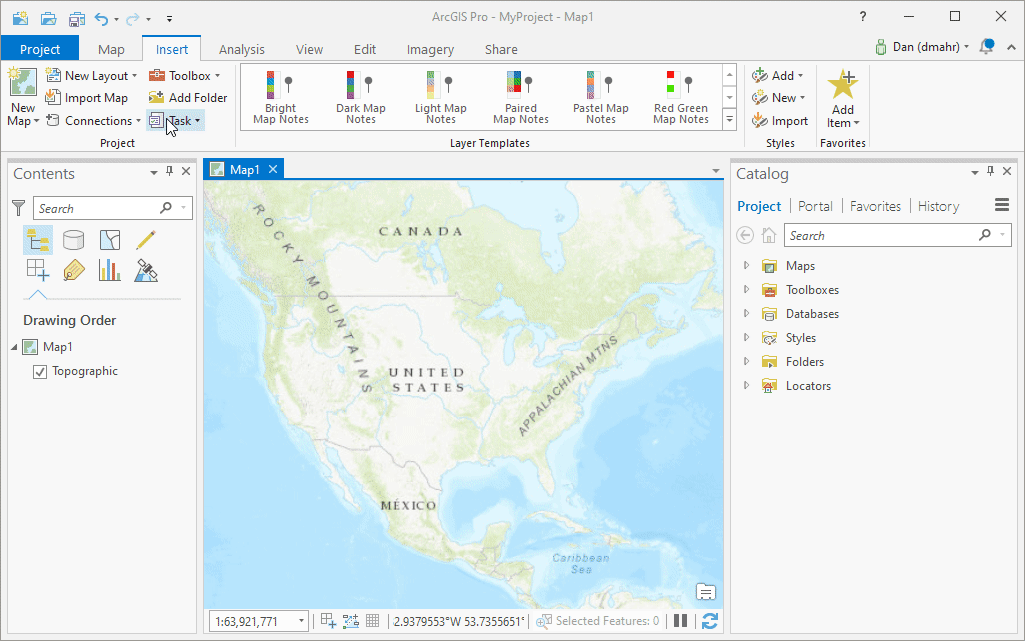Pause map drawing with pause button

[681, 621]
